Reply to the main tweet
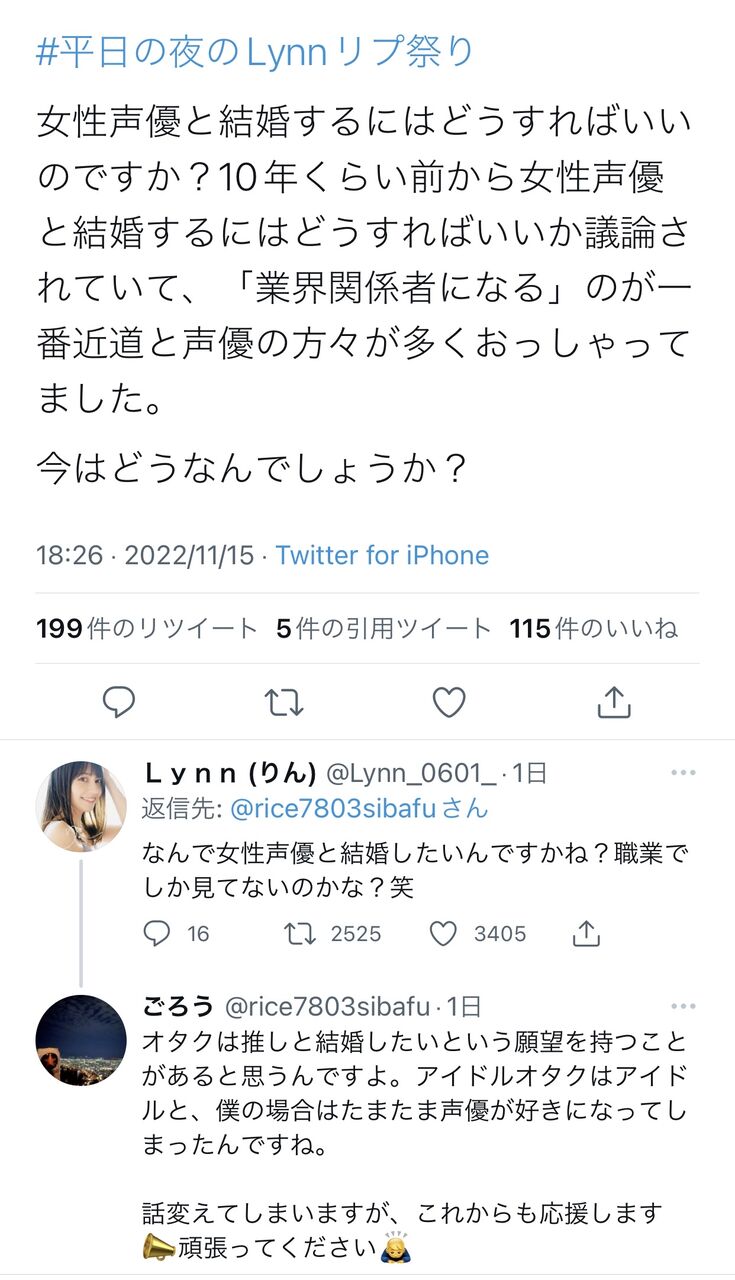This screenshot has height=1280, width=735. point(119,702)
